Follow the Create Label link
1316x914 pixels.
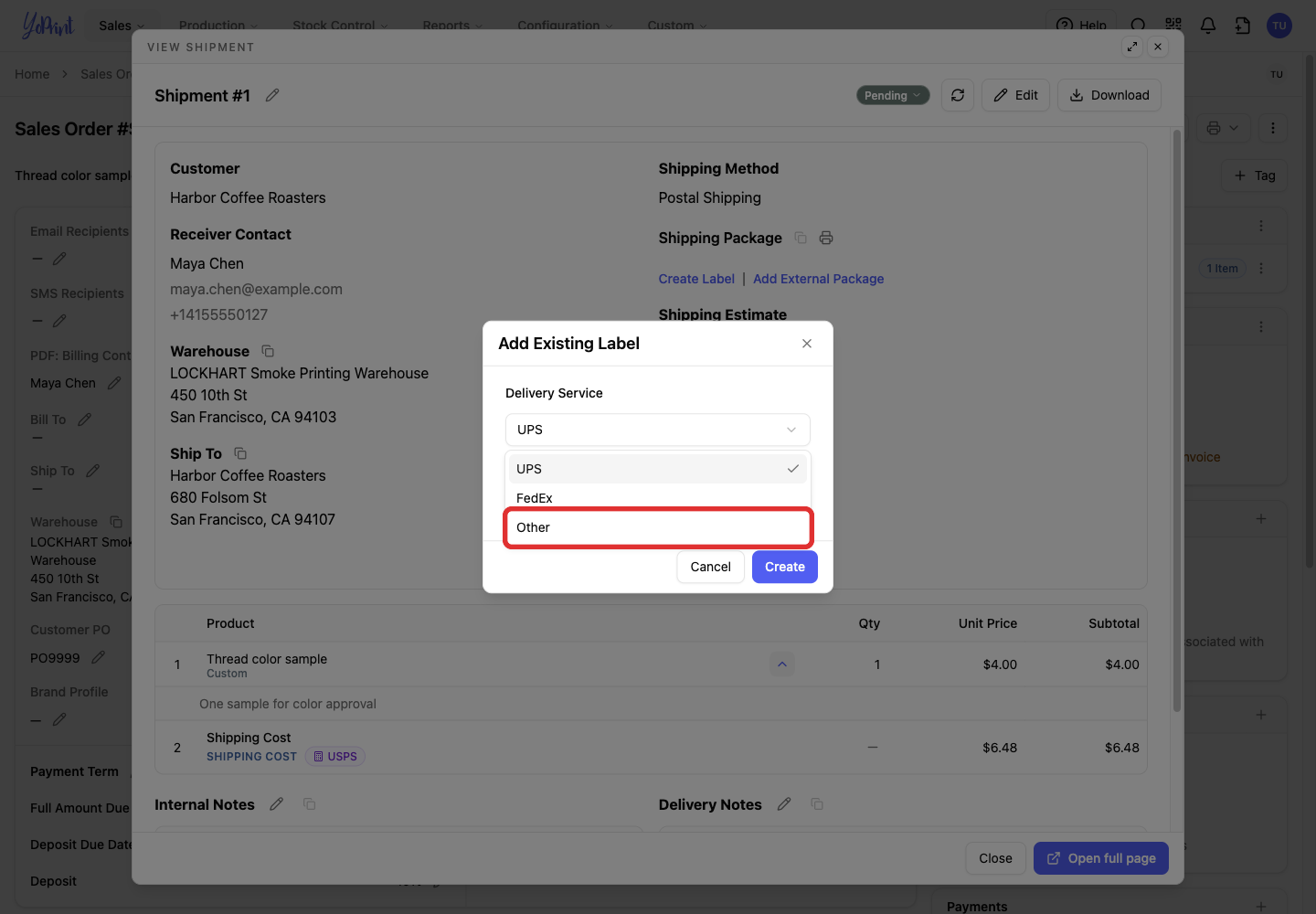tap(696, 279)
